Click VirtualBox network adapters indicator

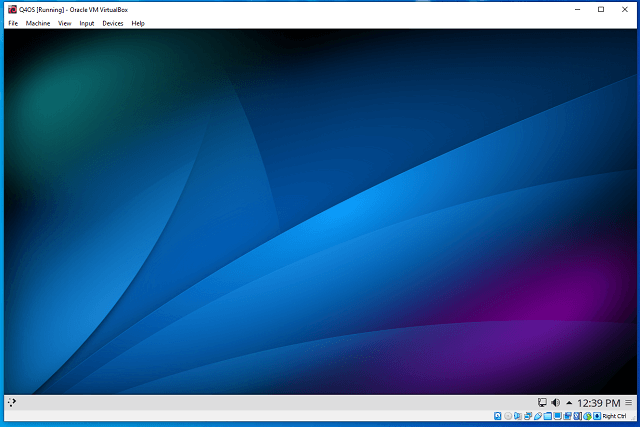528,416
